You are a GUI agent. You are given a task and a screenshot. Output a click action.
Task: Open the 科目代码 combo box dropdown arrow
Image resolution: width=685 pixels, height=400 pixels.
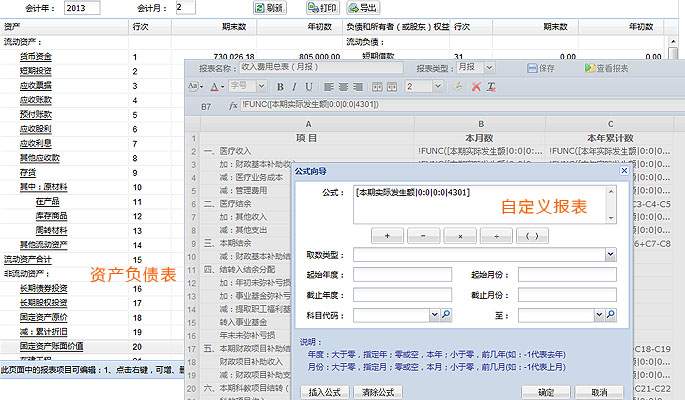tap(434, 315)
